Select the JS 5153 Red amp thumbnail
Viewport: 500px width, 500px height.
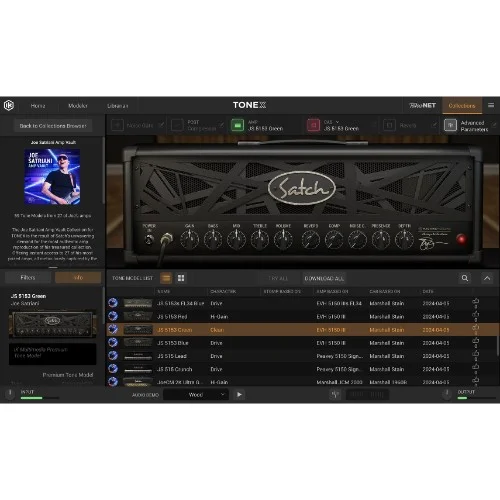coord(138,316)
